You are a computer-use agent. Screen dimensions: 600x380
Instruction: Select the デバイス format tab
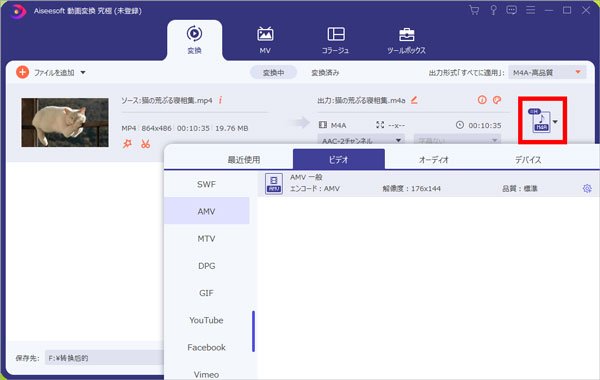[x=528, y=160]
